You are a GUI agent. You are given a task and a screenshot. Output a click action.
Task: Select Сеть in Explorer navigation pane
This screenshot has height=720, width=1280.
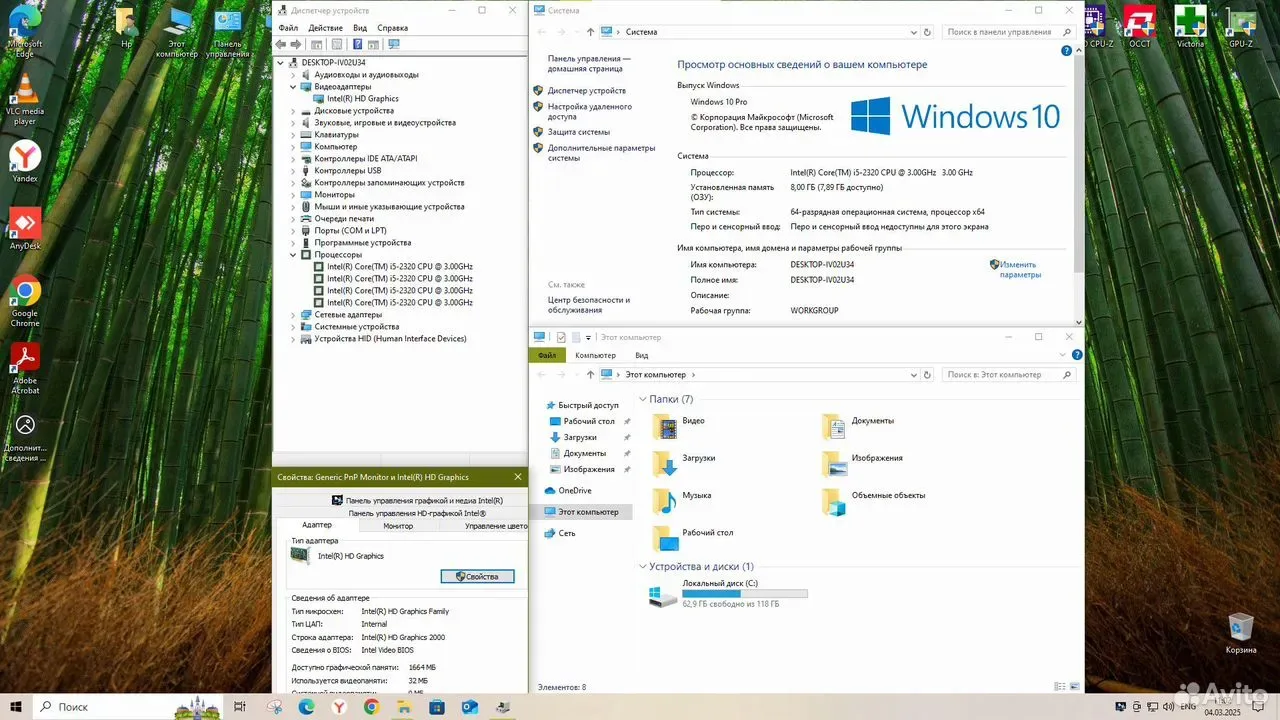click(567, 533)
